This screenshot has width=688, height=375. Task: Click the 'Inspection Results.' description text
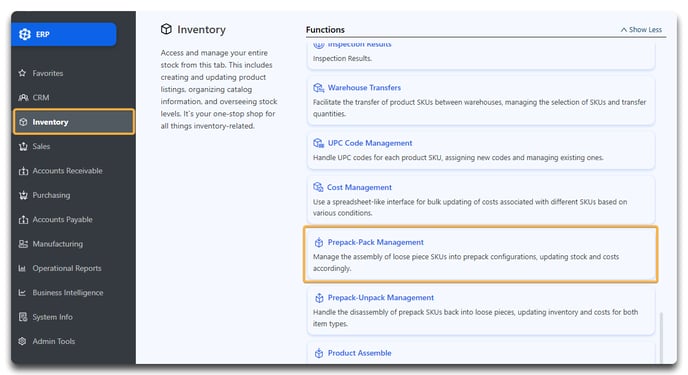click(x=342, y=58)
